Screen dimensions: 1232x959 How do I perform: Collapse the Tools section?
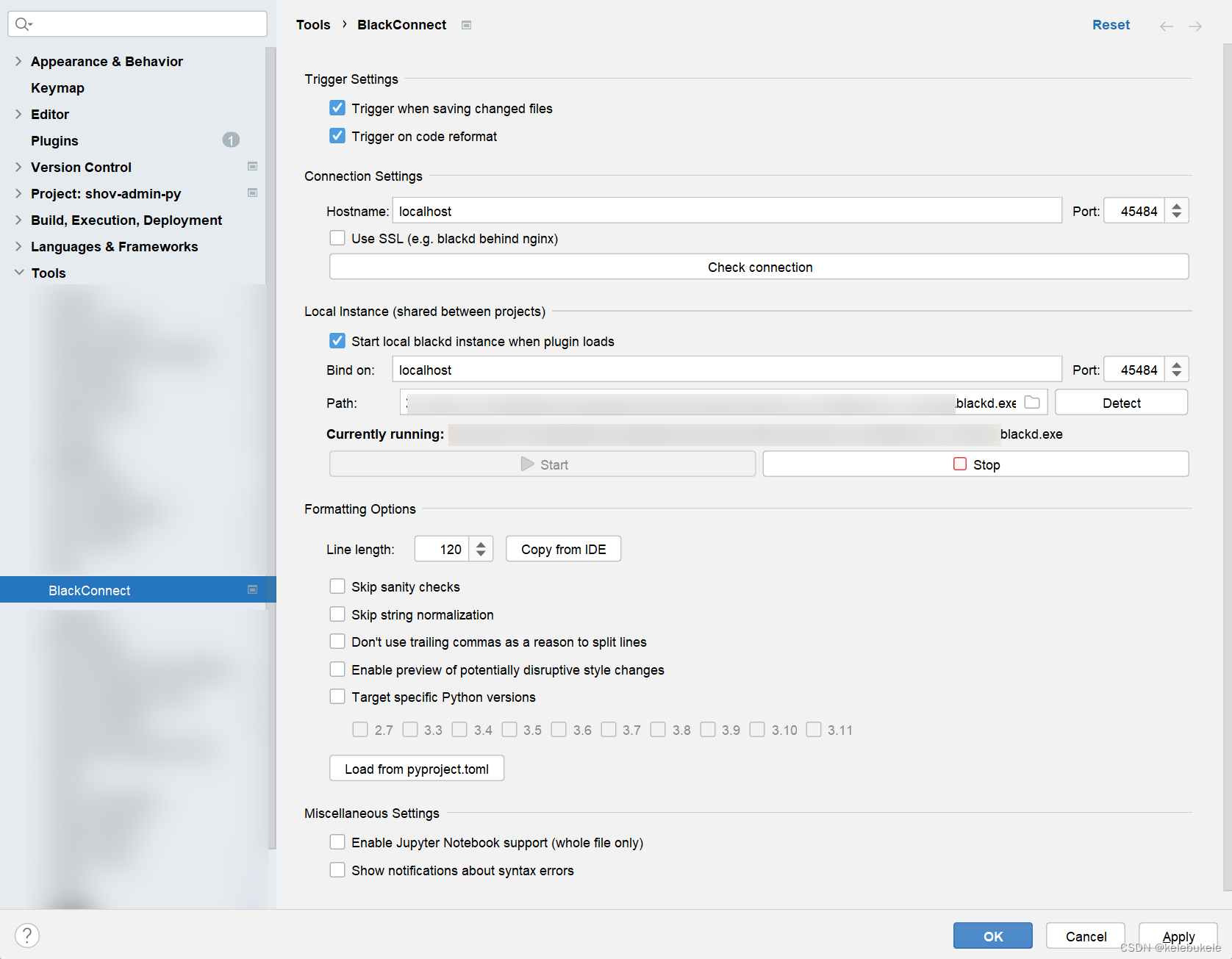tap(18, 272)
